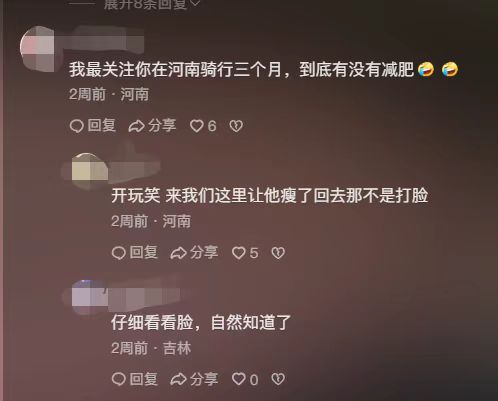Reply to the comment about 减肥
Screen dimensions: 498x401
point(93,126)
